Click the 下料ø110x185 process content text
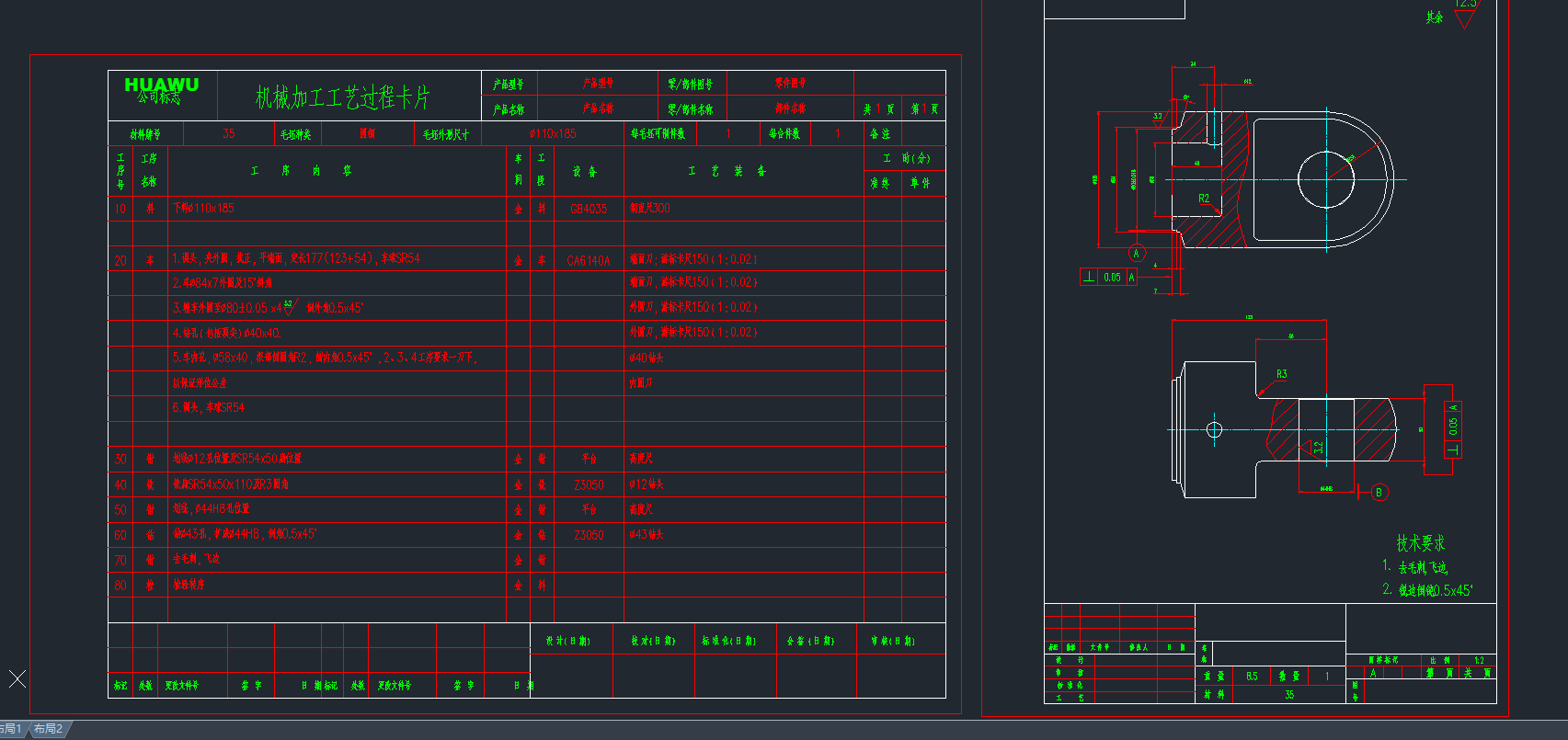 pos(203,209)
